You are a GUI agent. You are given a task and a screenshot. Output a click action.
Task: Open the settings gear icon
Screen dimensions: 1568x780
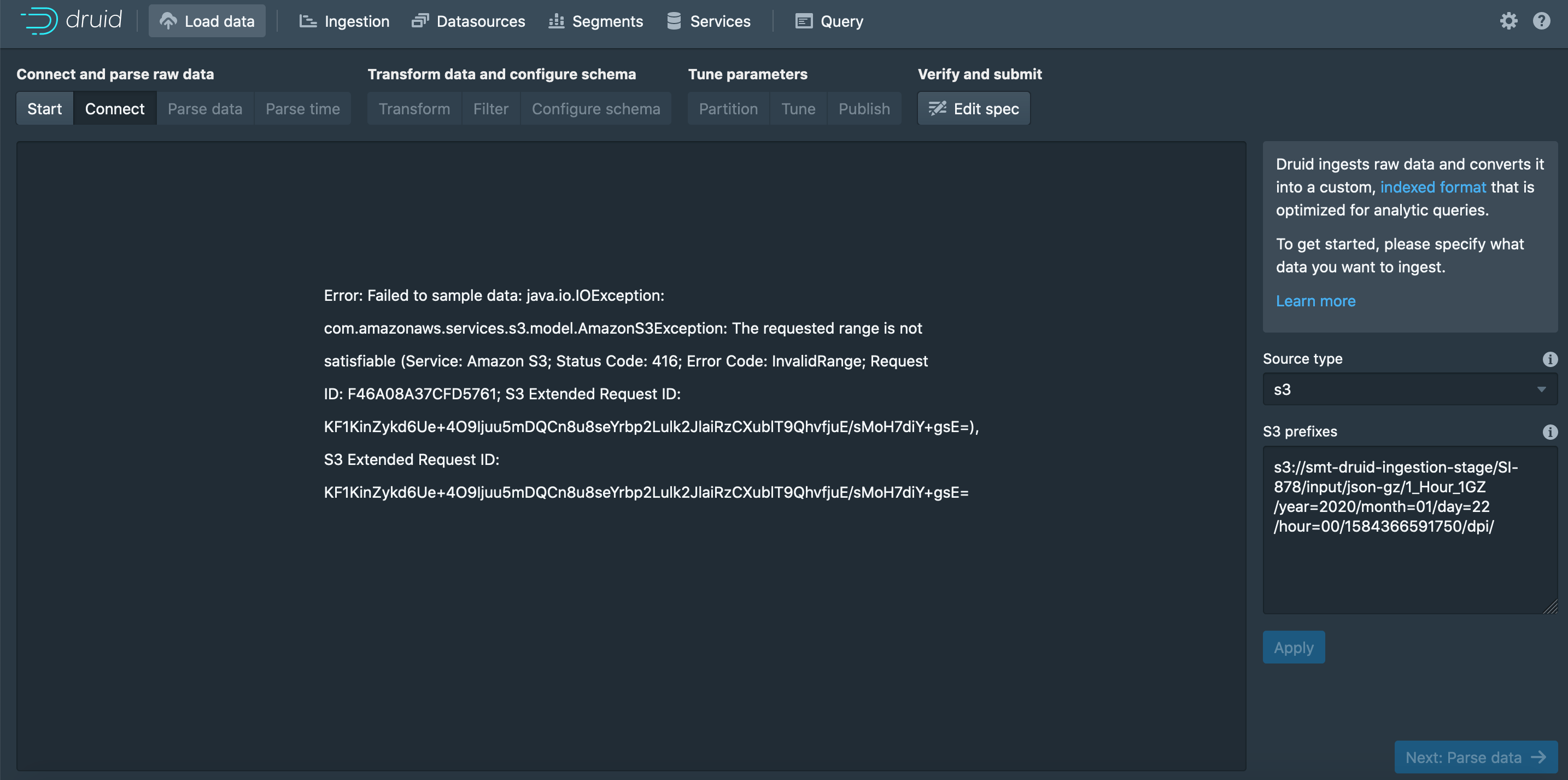1508,21
